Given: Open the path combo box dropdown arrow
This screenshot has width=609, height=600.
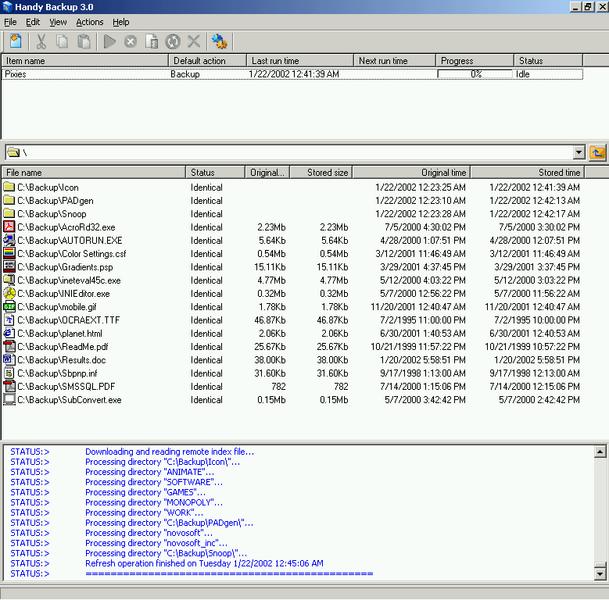Looking at the screenshot, I should point(579,152).
